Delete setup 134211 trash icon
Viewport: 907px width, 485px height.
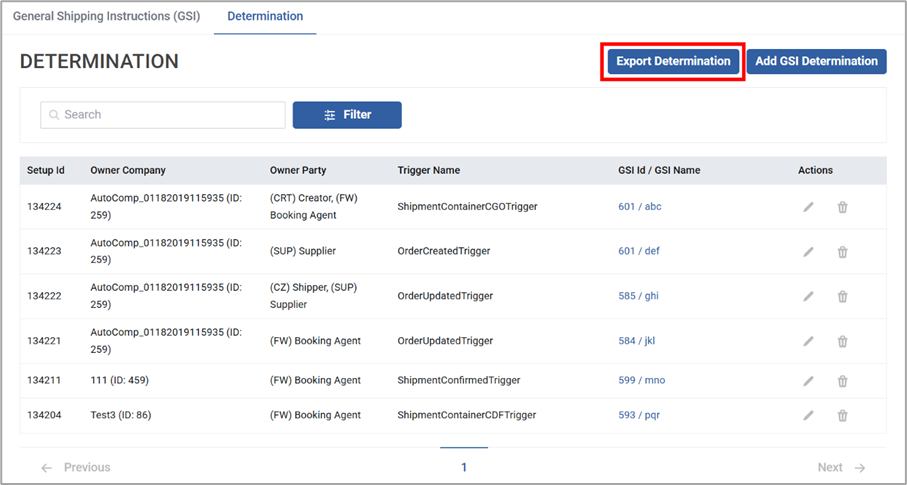pos(843,381)
